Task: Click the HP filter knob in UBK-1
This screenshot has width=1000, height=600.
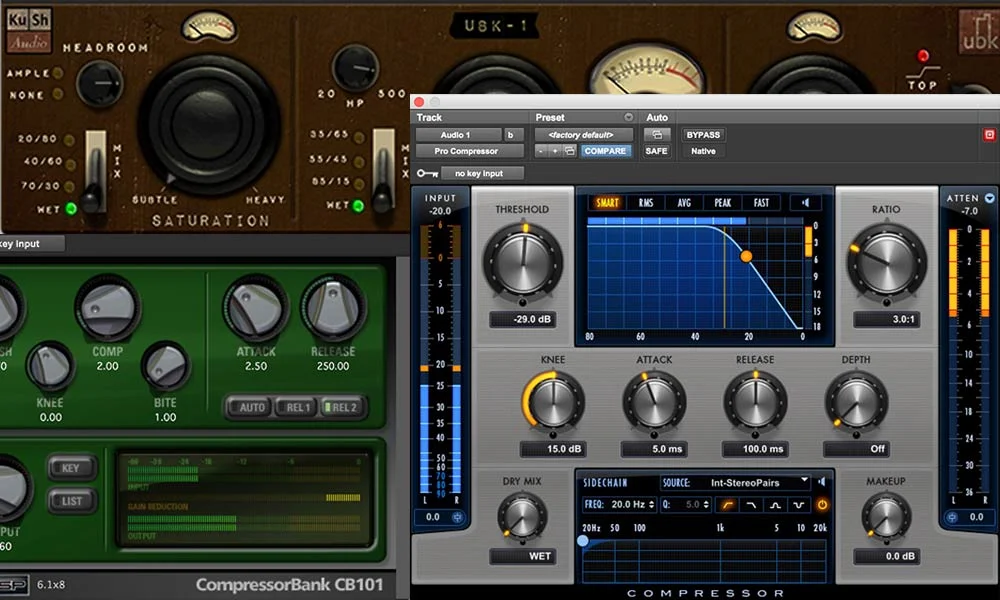Action: [355, 68]
